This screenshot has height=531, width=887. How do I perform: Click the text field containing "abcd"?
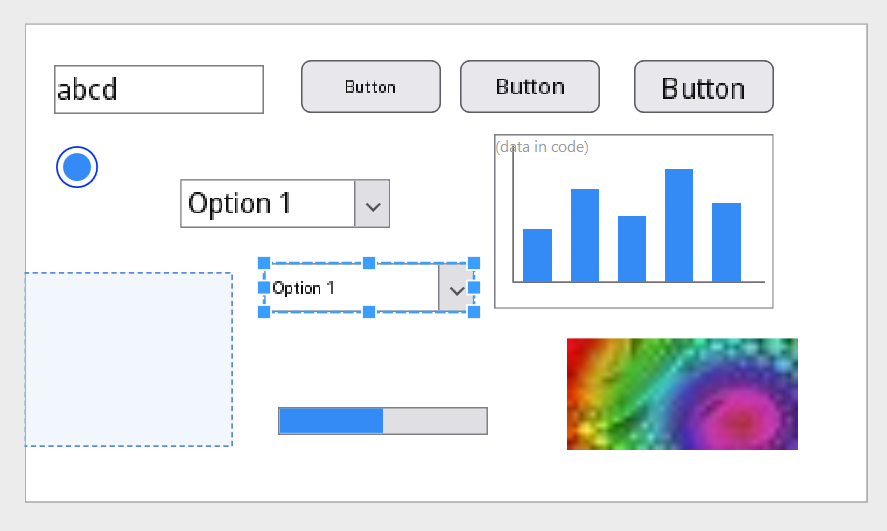click(159, 89)
